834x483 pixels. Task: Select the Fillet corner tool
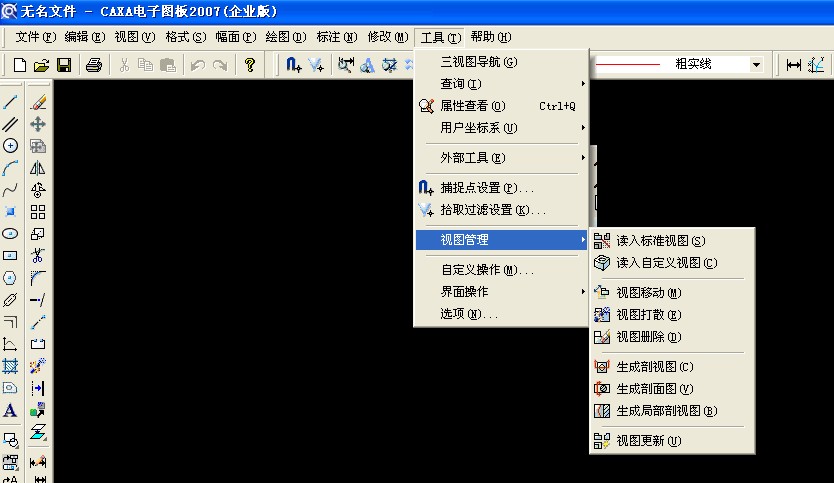pos(38,278)
